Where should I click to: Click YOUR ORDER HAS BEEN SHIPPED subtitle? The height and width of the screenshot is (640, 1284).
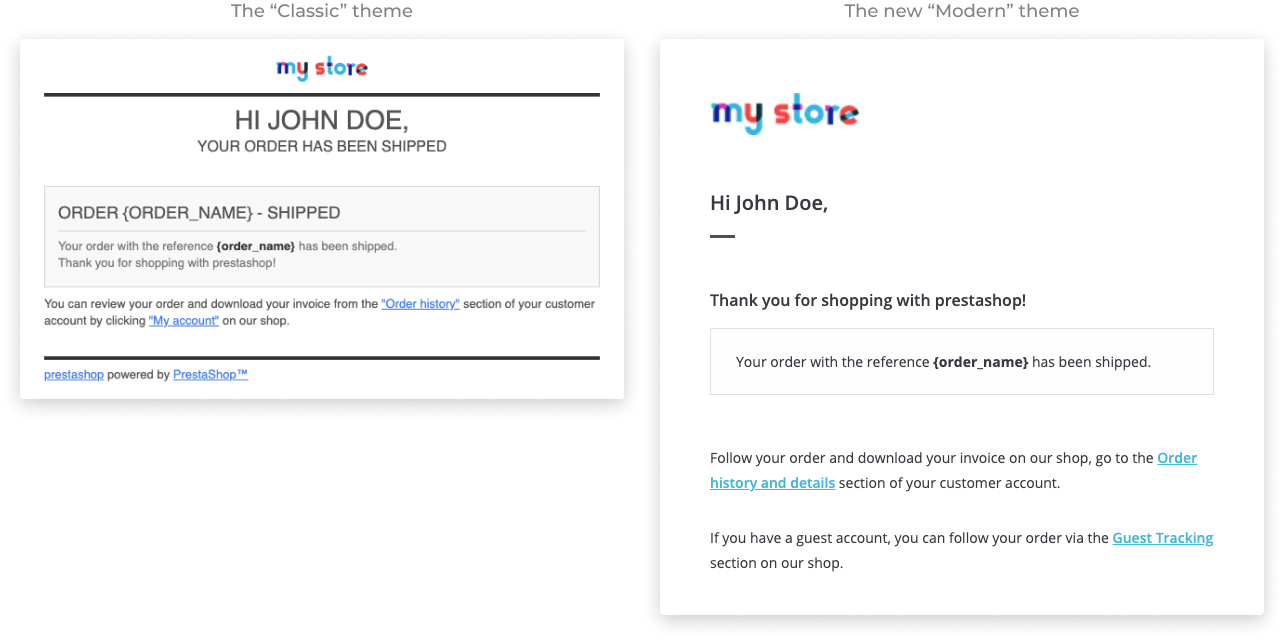(322, 147)
